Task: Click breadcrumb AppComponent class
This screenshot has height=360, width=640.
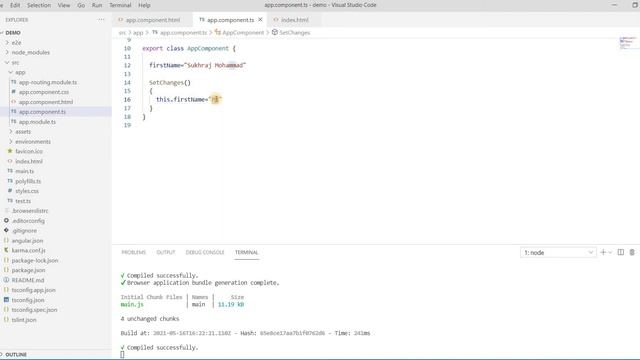Action: pos(243,33)
